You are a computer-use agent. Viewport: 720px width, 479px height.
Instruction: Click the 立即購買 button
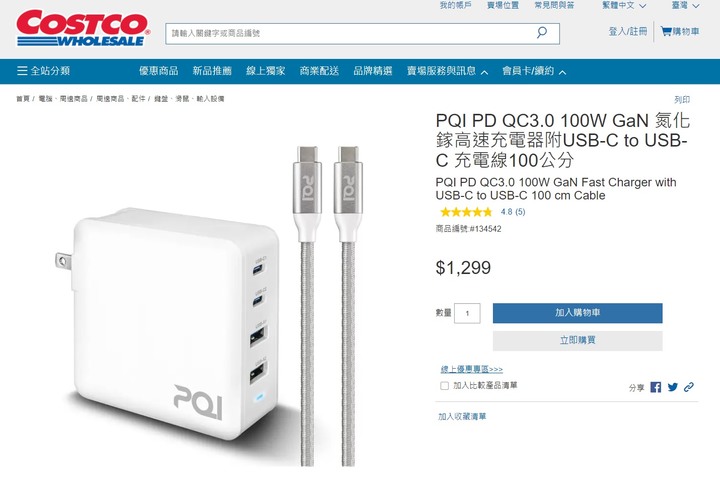pyautogui.click(x=578, y=340)
